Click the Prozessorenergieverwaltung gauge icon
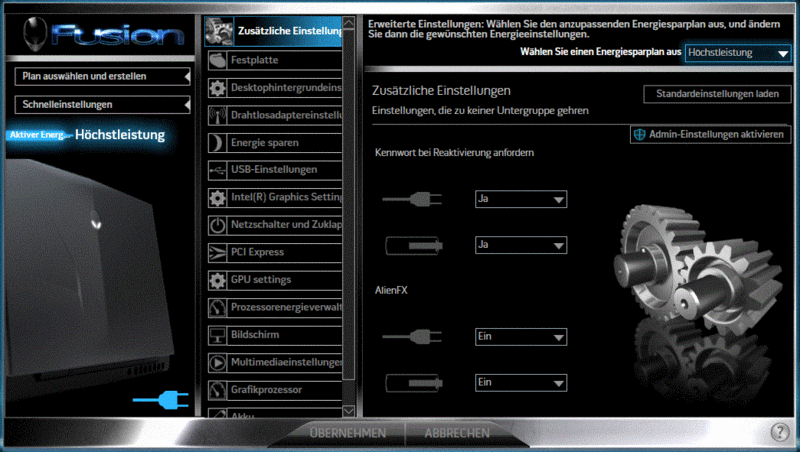This screenshot has height=452, width=800. (x=217, y=308)
